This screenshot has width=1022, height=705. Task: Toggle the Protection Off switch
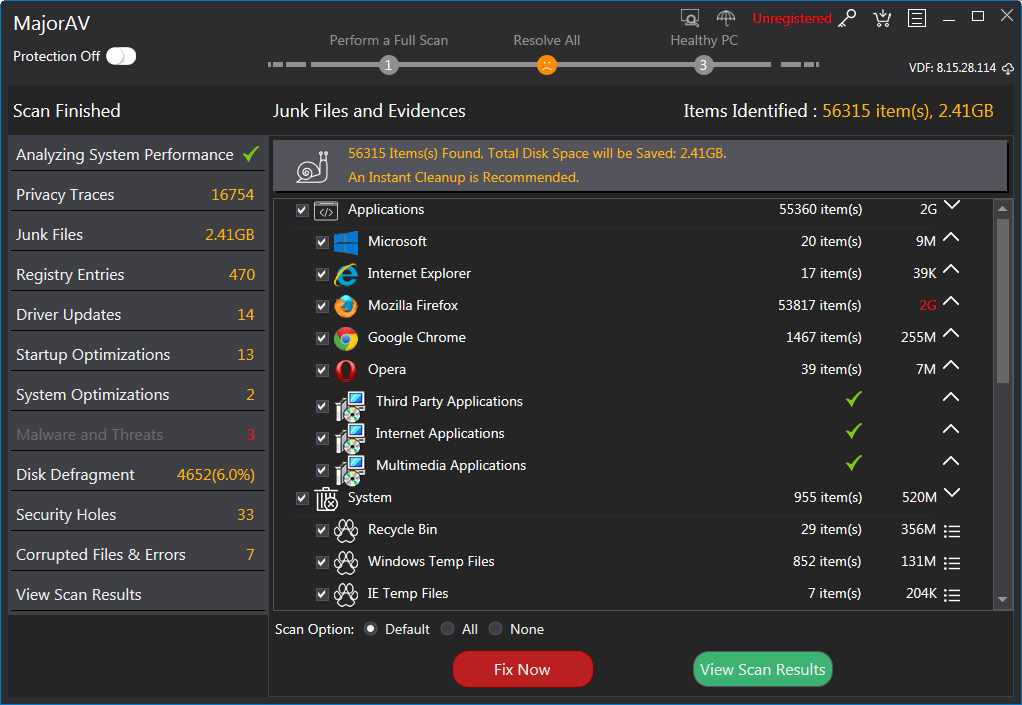[x=121, y=56]
